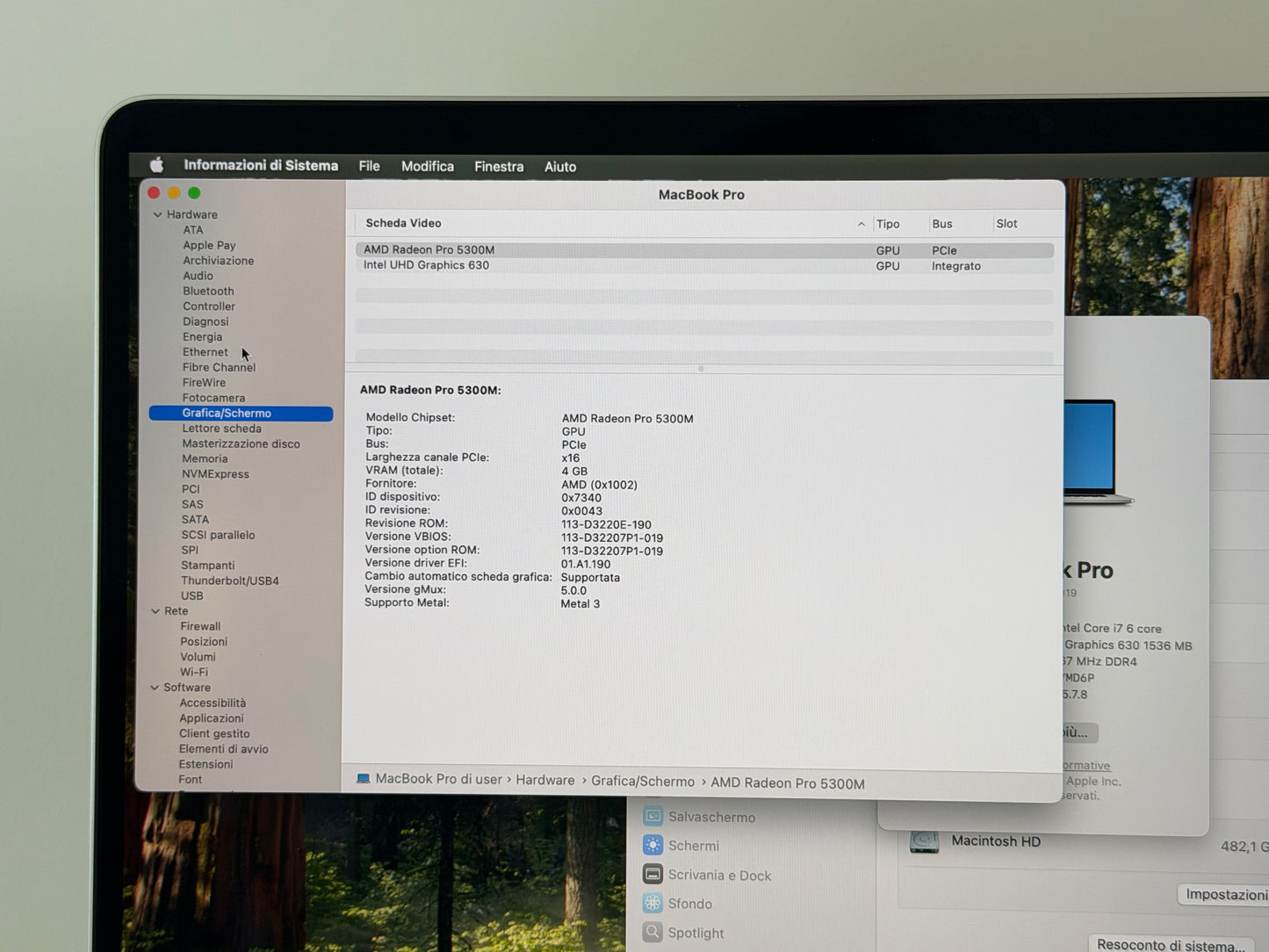1269x952 pixels.
Task: Select Controller in sidebar
Action: click(209, 307)
